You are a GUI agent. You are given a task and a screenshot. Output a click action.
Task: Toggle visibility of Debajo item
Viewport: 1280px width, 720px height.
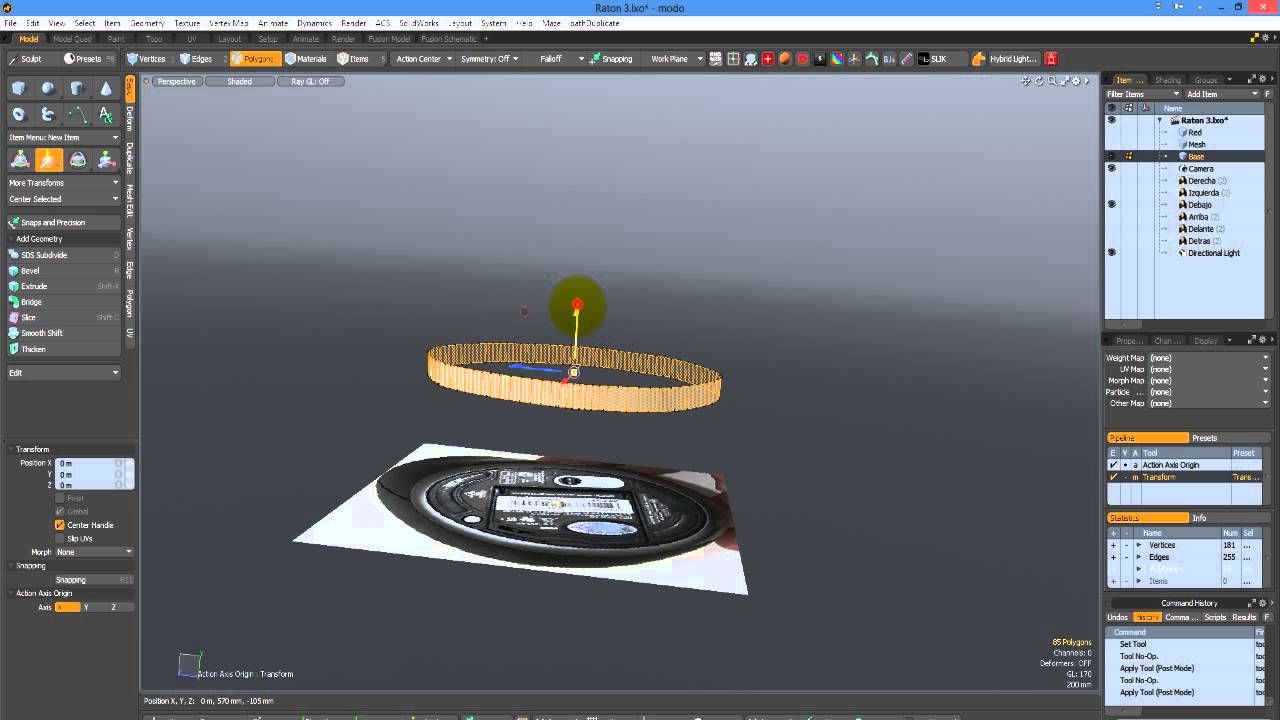coord(1111,204)
